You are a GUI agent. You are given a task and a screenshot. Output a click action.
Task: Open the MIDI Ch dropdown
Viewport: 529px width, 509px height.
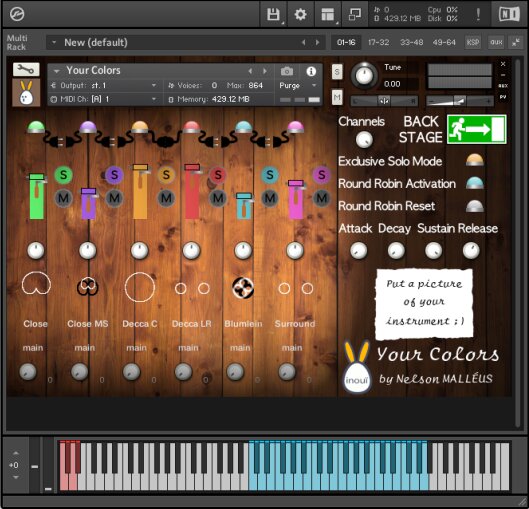click(104, 99)
